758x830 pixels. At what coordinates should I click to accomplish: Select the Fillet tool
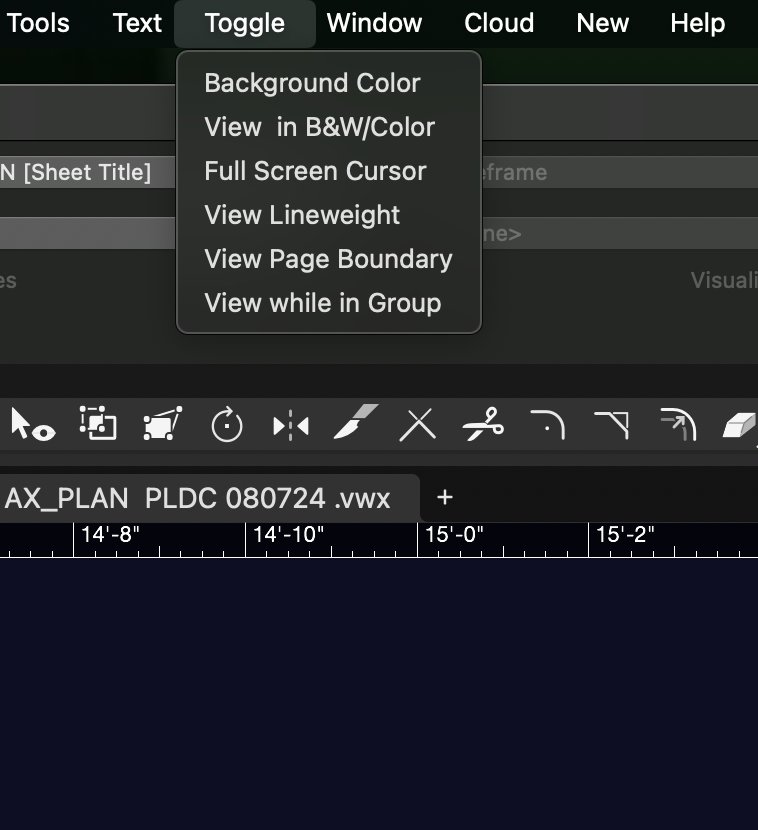pyautogui.click(x=547, y=425)
